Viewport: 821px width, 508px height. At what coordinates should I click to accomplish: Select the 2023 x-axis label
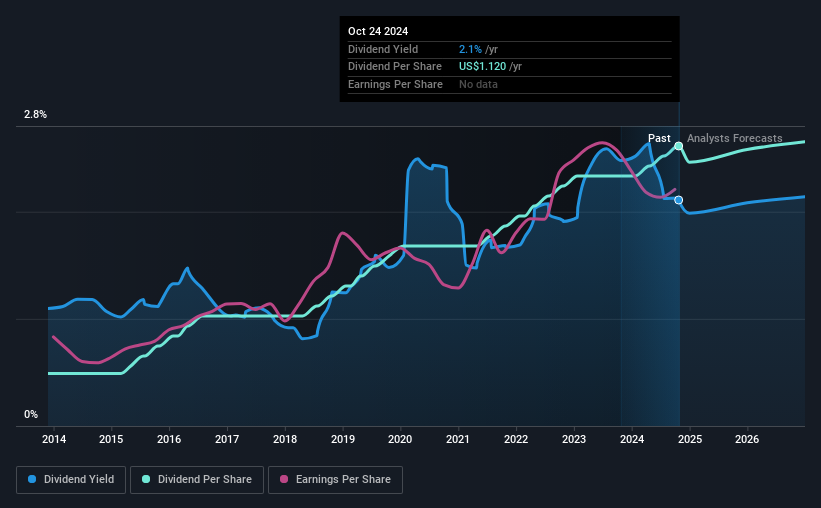pyautogui.click(x=574, y=439)
